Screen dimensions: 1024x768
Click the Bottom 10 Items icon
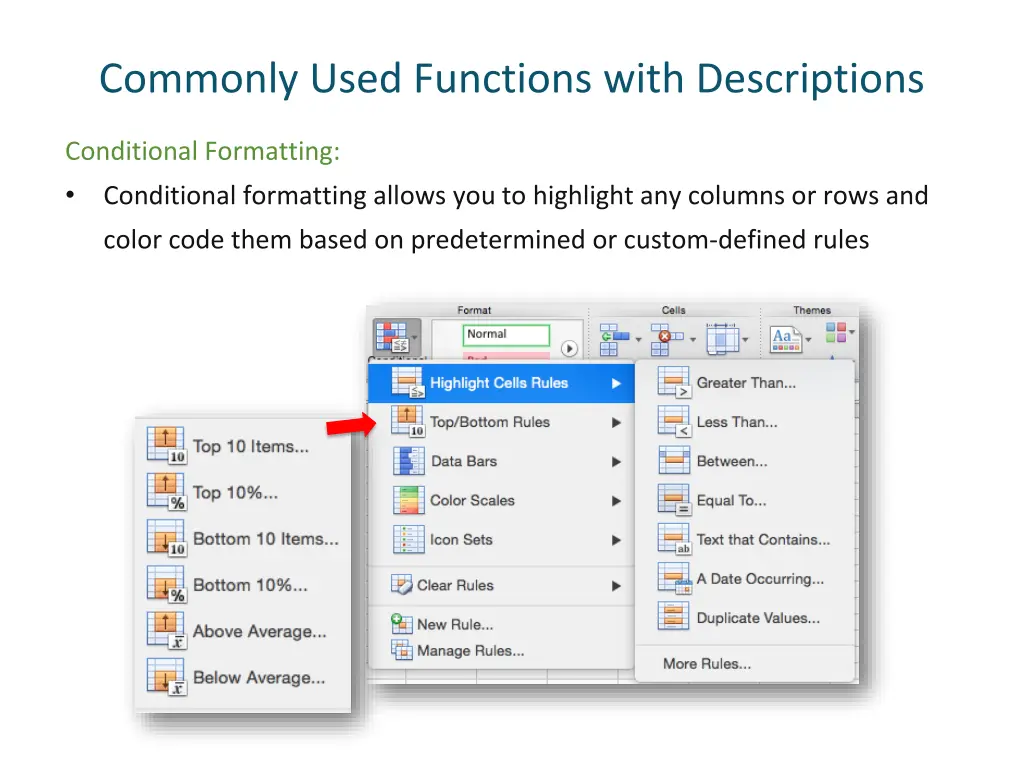click(x=167, y=538)
